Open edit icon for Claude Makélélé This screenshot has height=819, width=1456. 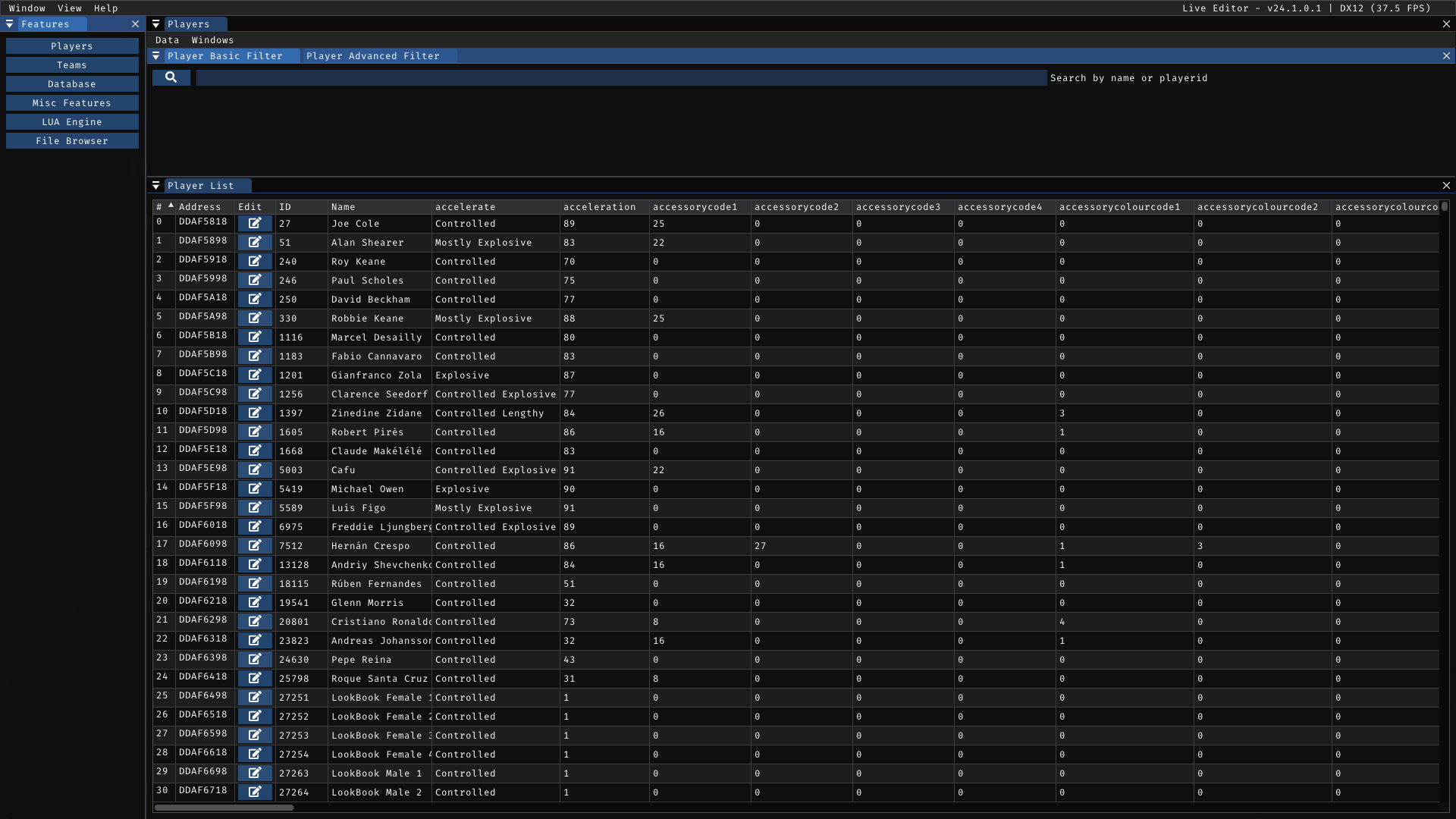tap(255, 451)
